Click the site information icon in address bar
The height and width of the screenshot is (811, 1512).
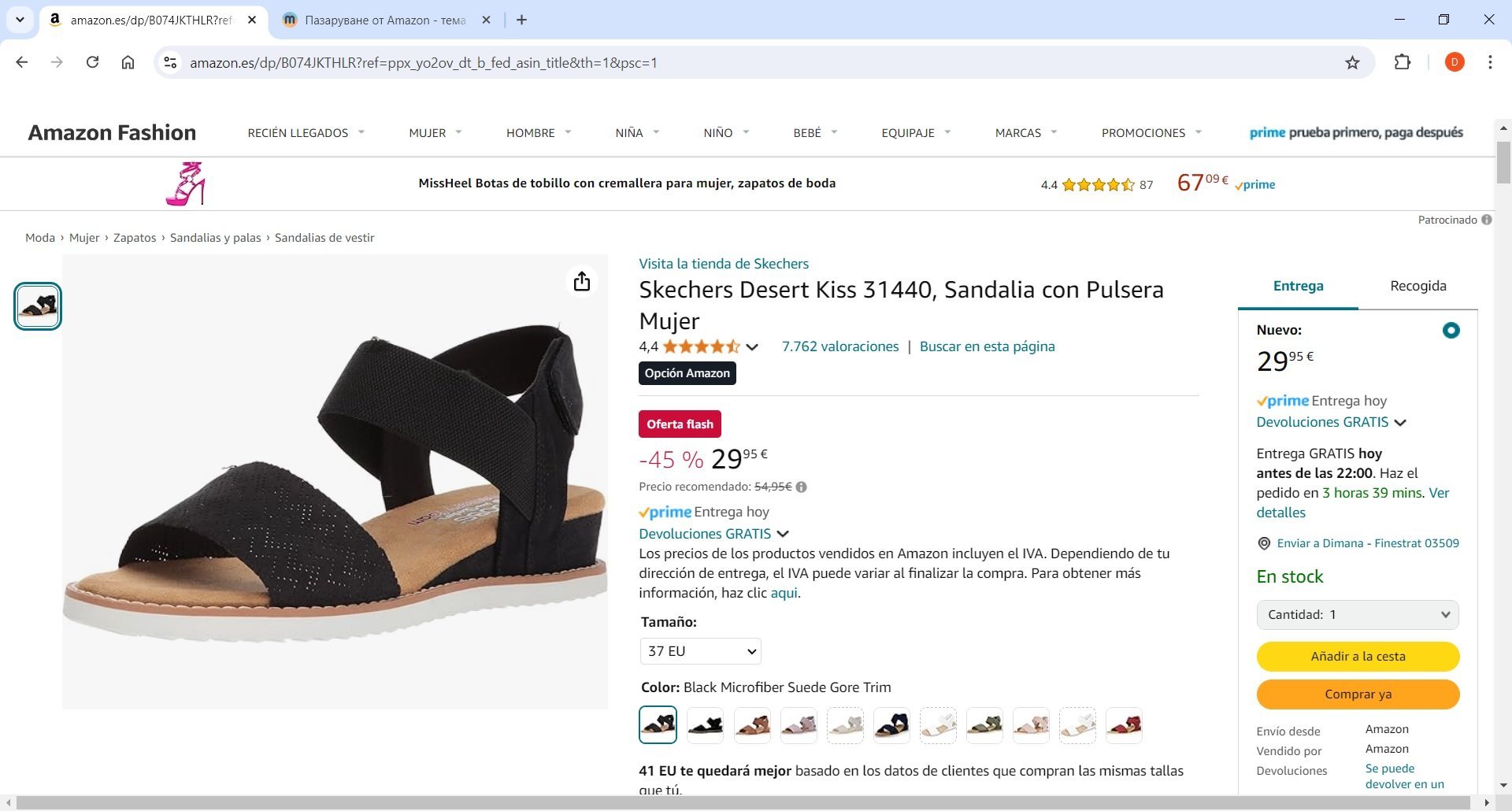(169, 62)
